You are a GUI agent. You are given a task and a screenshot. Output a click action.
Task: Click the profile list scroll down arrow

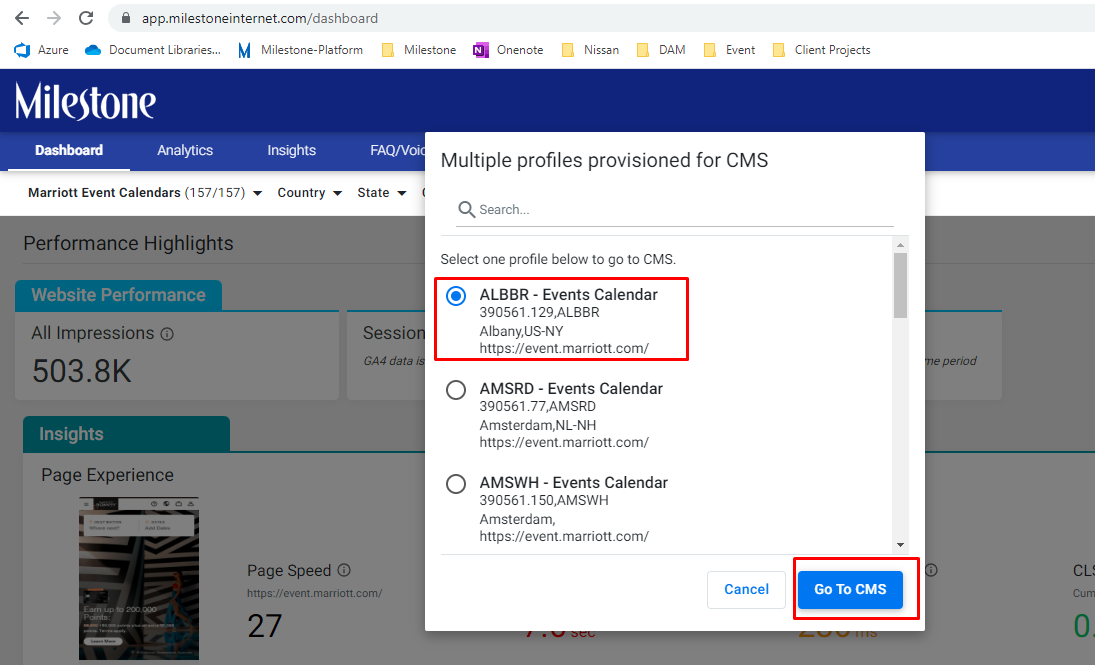900,545
